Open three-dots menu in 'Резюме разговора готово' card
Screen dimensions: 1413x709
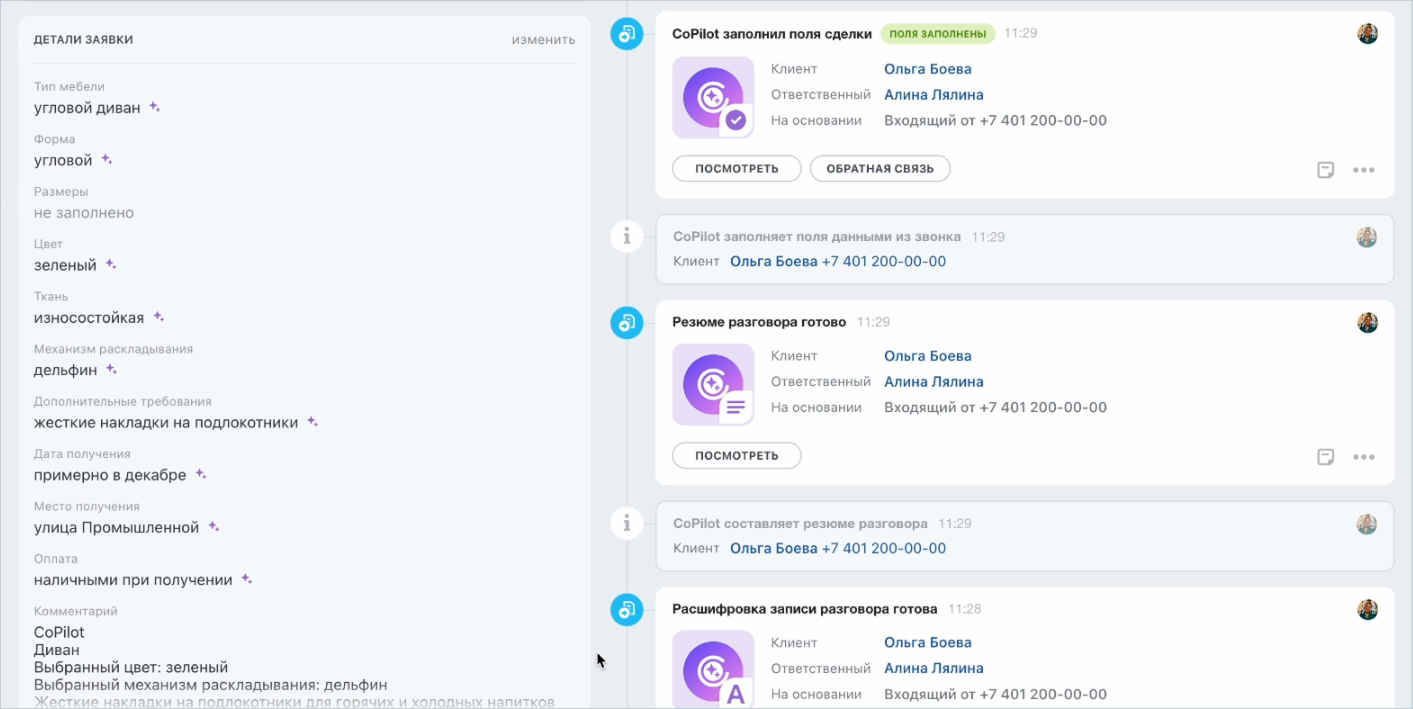(1364, 457)
